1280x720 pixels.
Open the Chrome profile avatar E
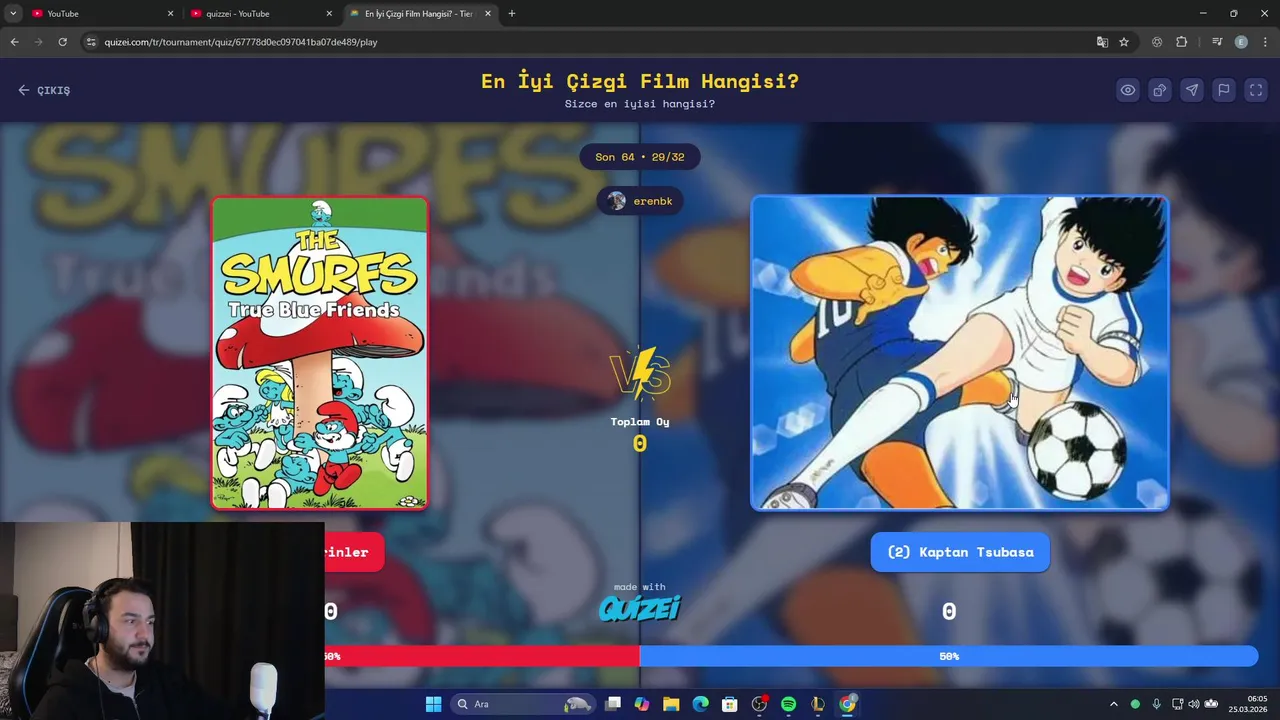(1241, 42)
